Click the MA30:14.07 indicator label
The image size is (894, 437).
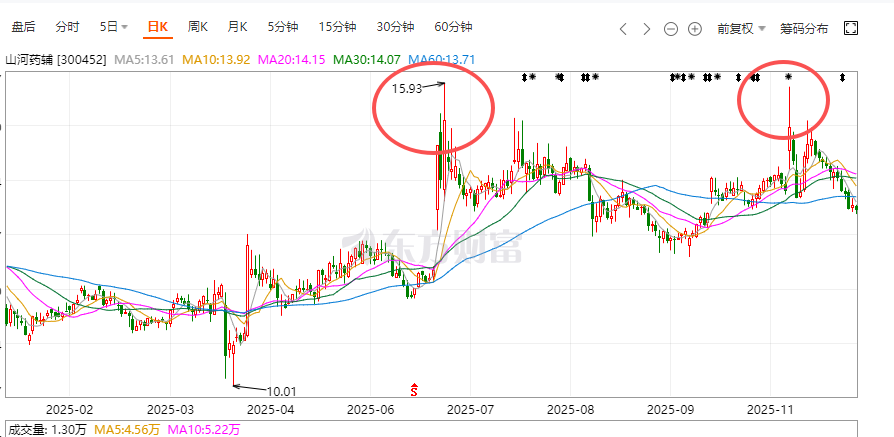pyautogui.click(x=367, y=59)
